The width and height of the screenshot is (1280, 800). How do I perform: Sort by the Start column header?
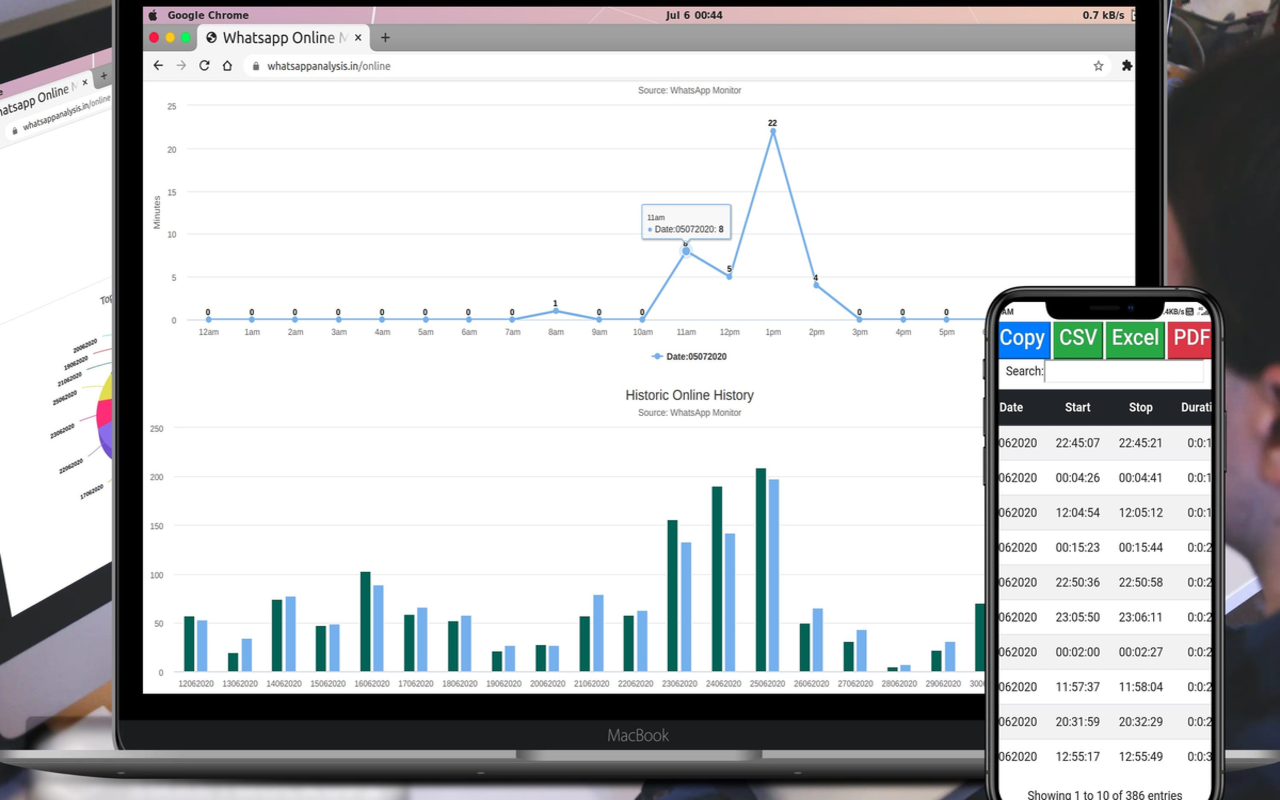tap(1078, 407)
